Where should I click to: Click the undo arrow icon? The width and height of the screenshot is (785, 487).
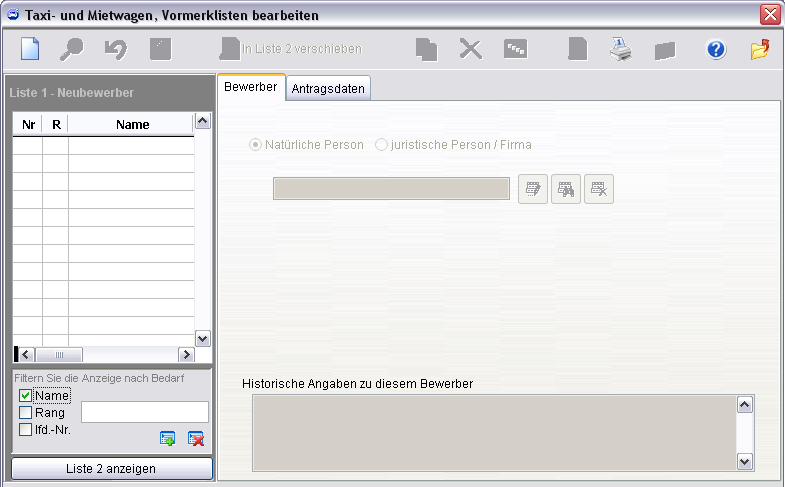[115, 49]
